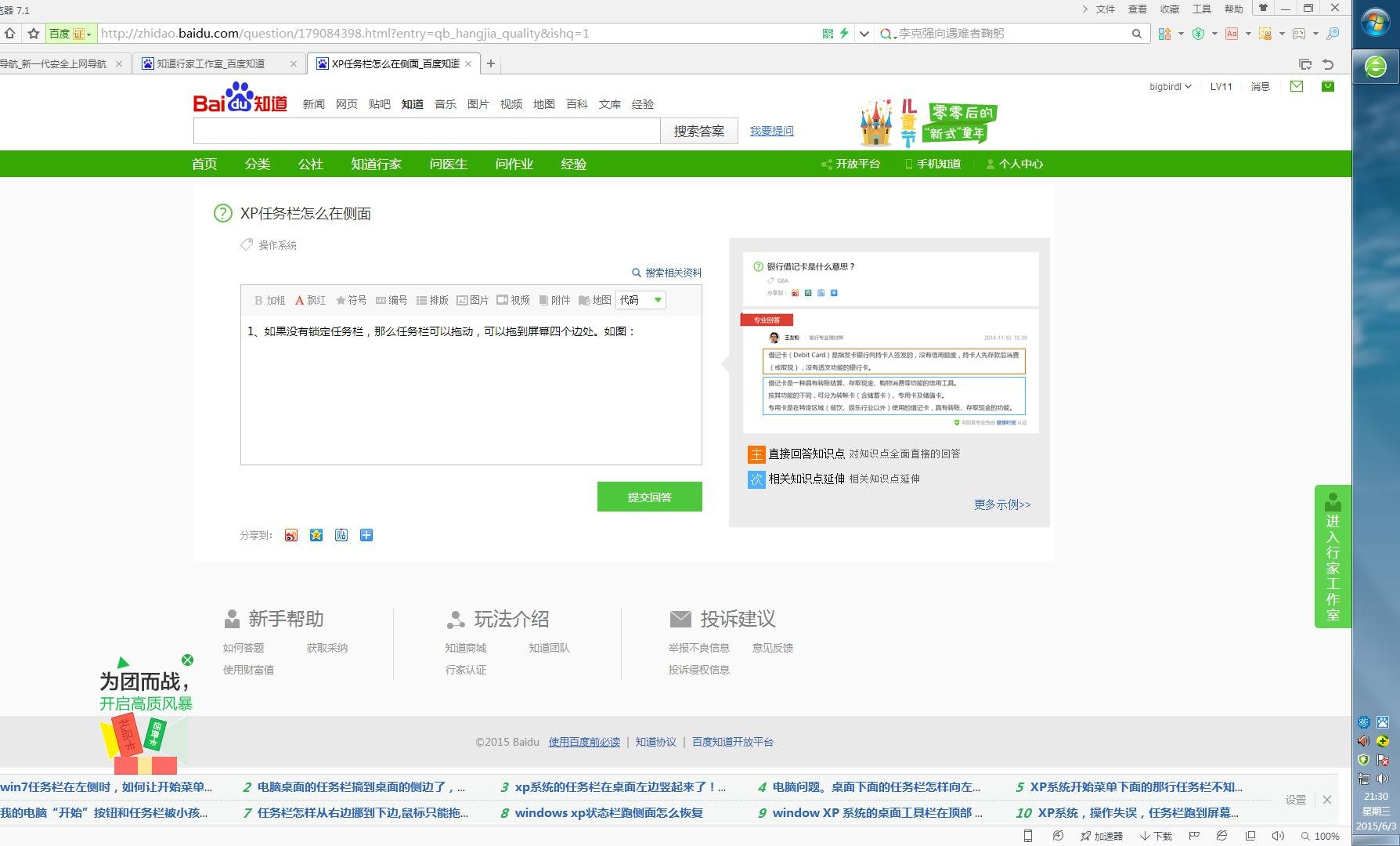Viewport: 1400px width, 846px height.
Task: Open the 更多示例 link
Action: click(1001, 505)
